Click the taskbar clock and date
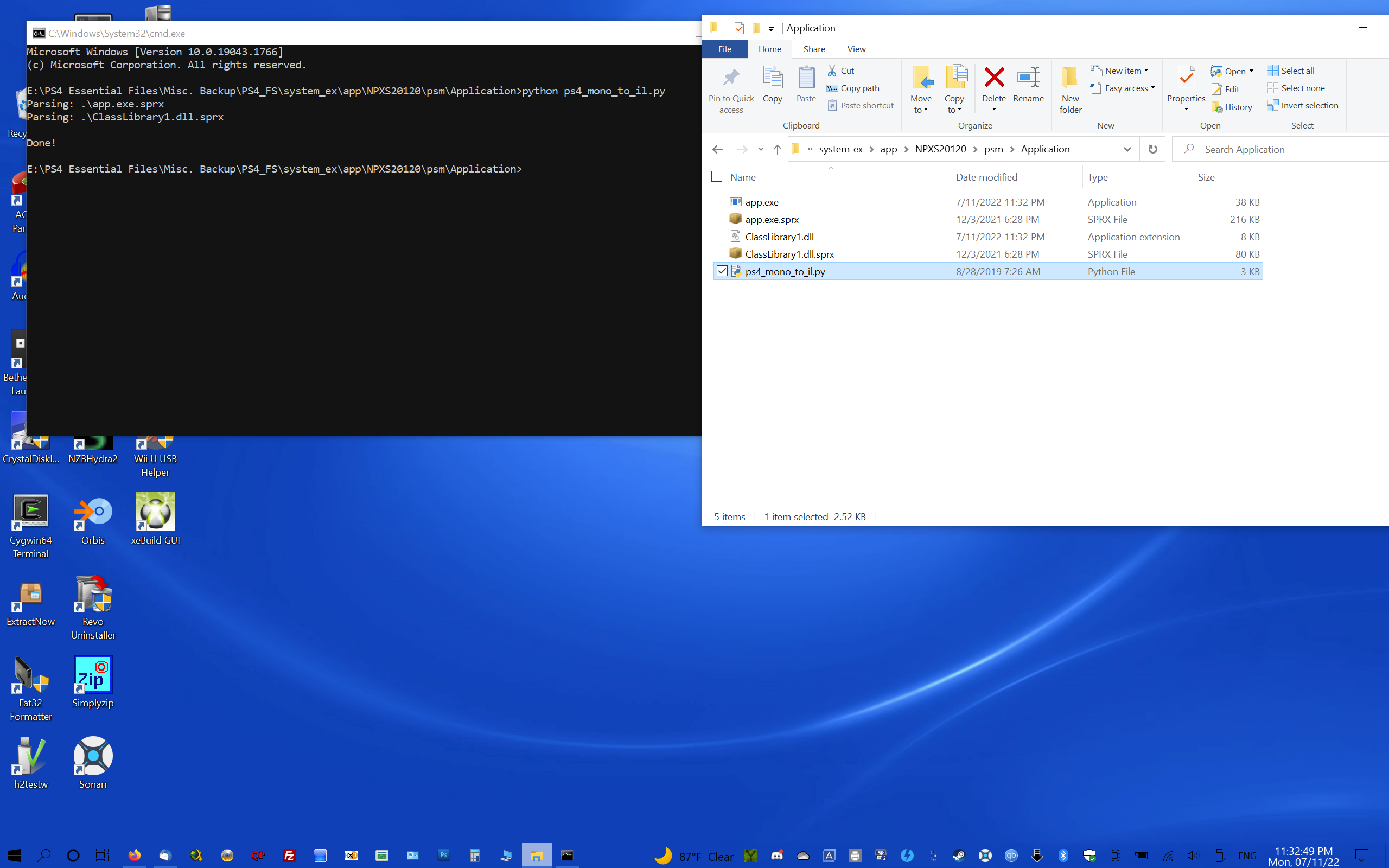This screenshot has width=1389, height=868. click(x=1303, y=856)
